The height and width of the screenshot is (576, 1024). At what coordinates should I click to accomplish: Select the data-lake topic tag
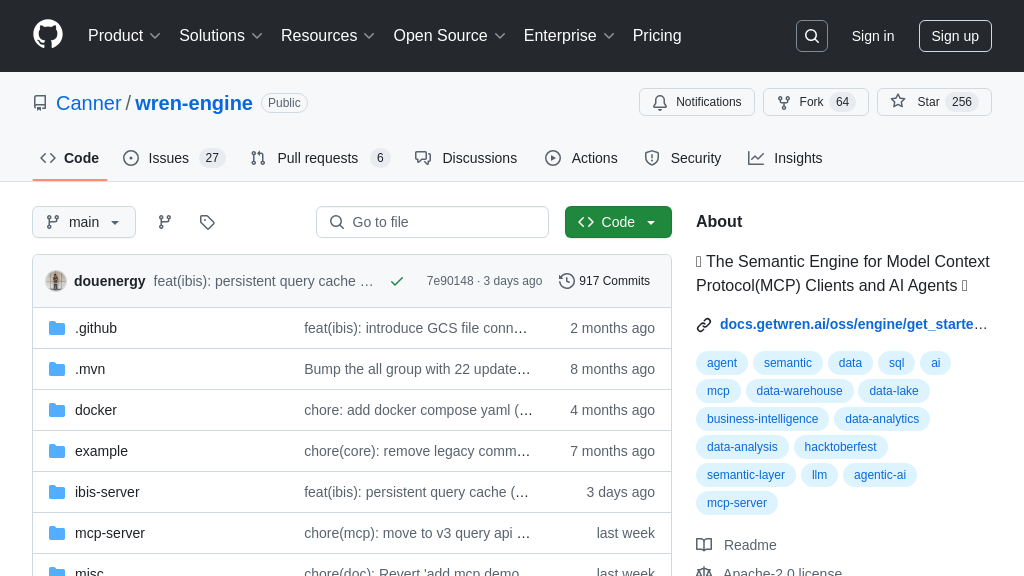tap(893, 391)
